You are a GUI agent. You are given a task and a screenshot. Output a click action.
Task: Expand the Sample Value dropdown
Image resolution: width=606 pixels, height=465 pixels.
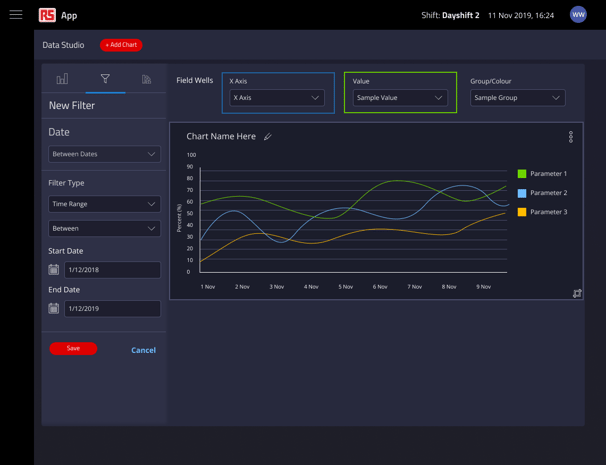(400, 98)
